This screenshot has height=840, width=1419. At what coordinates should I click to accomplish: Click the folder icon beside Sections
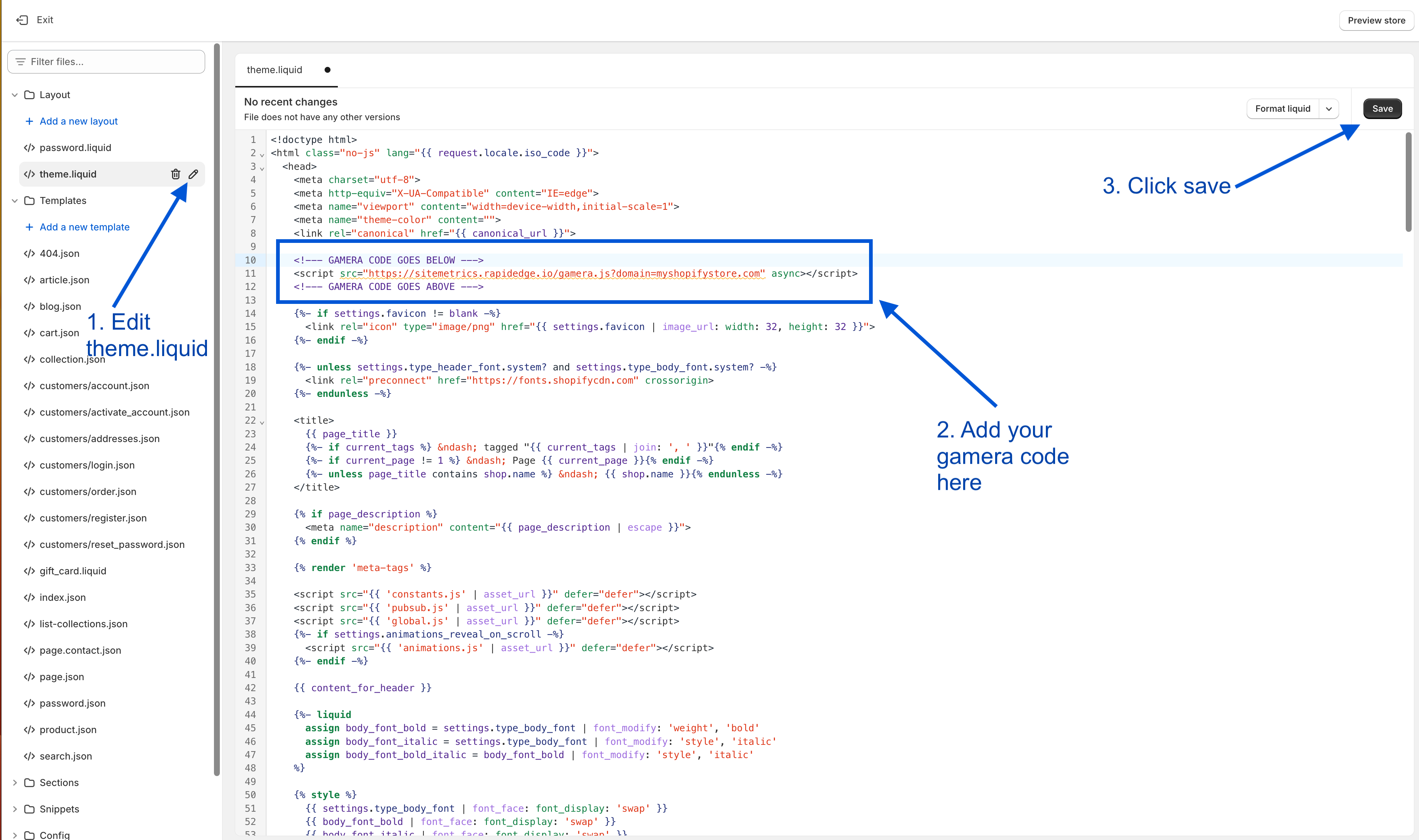tap(30, 782)
